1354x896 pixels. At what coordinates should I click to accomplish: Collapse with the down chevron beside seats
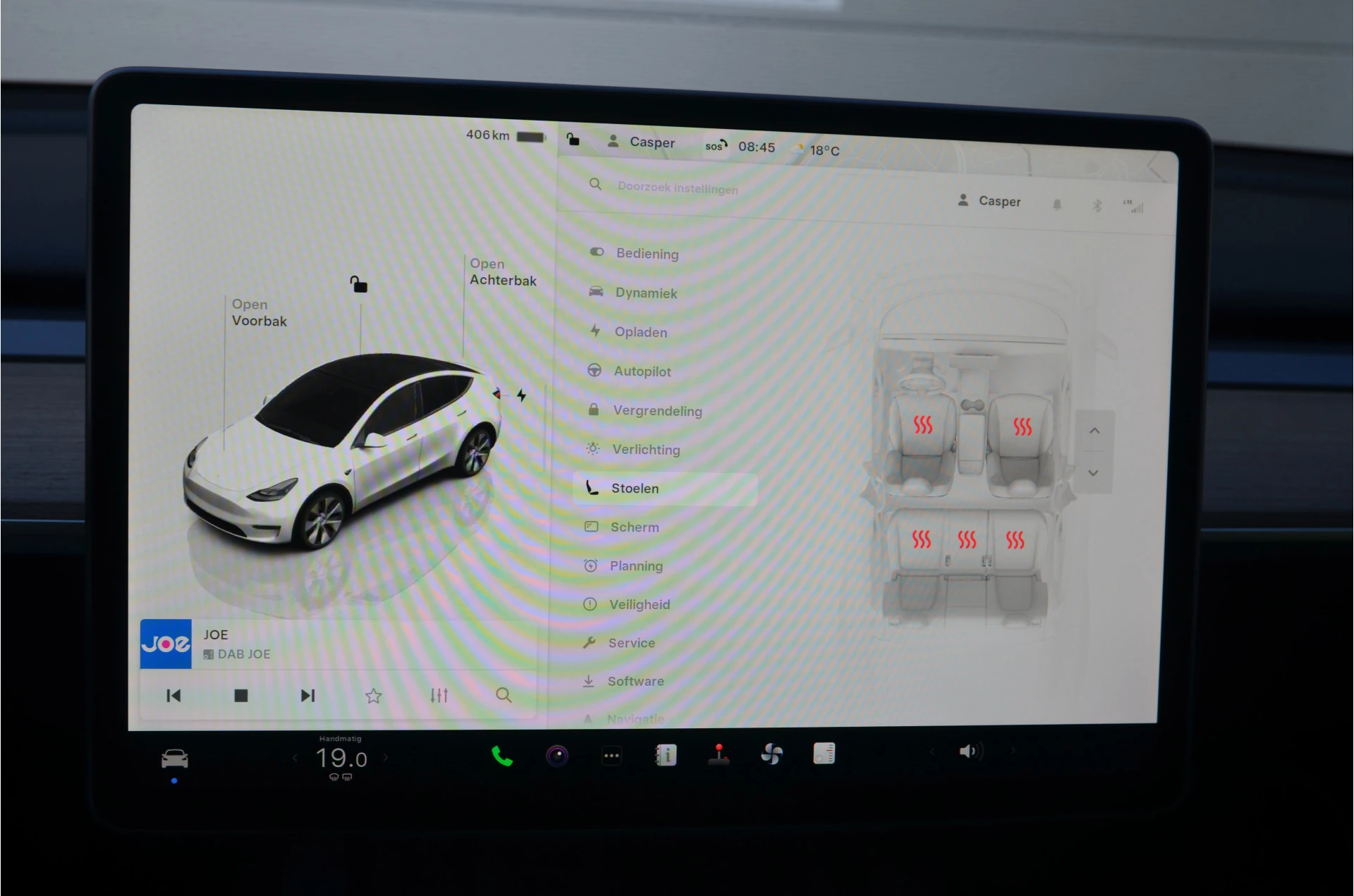[x=1094, y=472]
